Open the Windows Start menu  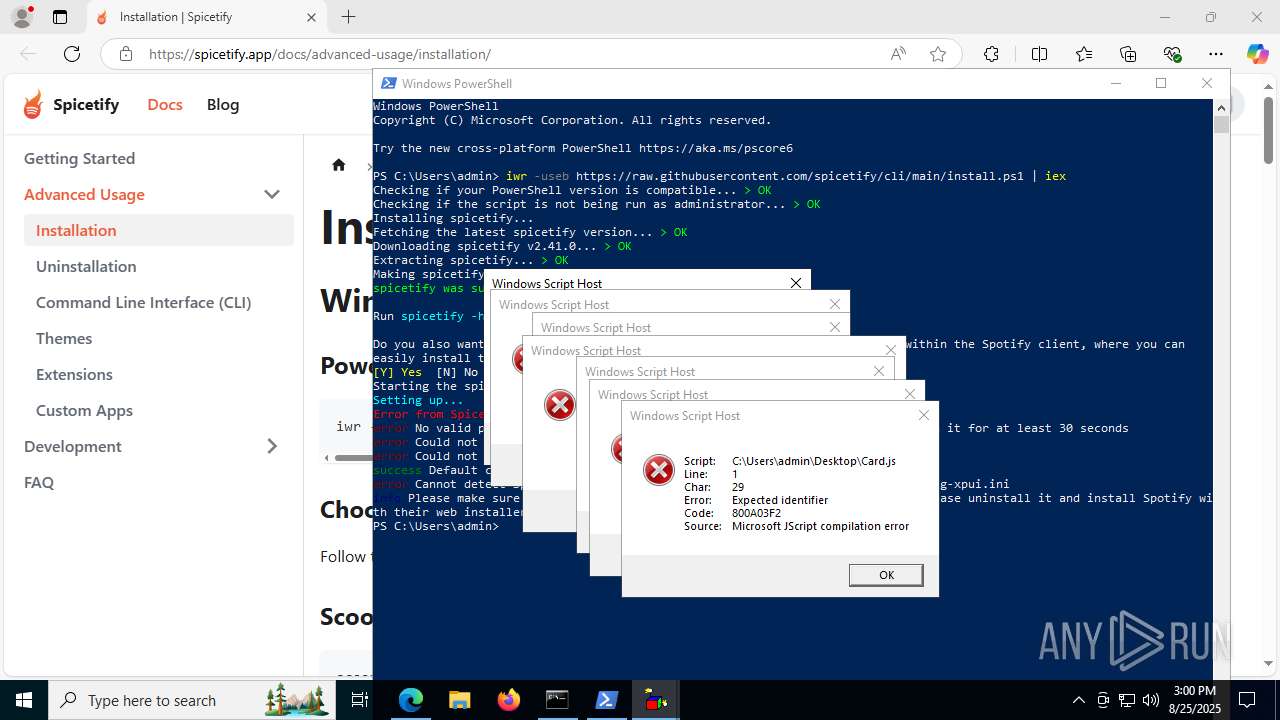[x=24, y=700]
